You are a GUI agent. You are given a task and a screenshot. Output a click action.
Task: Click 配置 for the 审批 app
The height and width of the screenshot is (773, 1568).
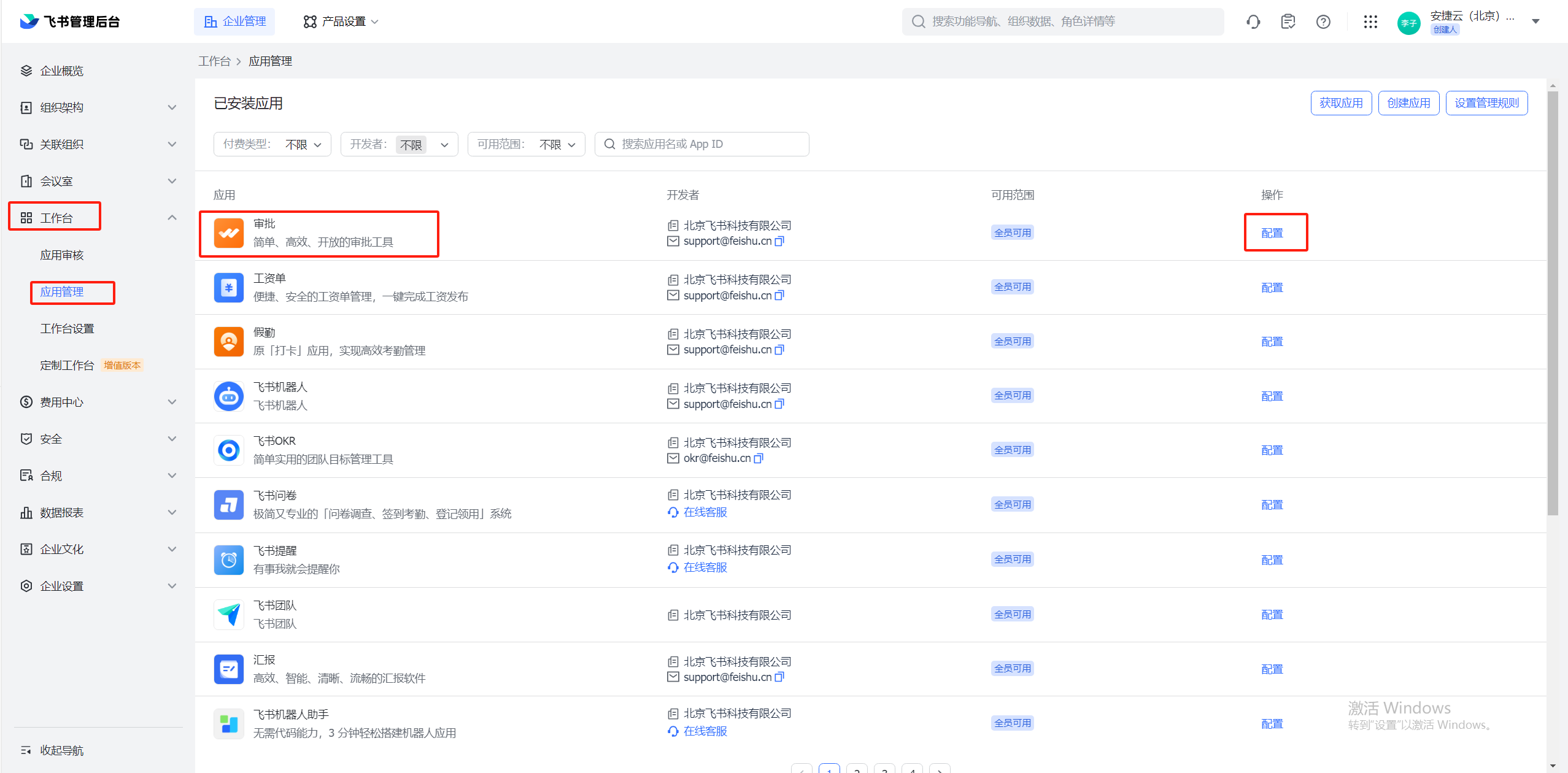1272,233
